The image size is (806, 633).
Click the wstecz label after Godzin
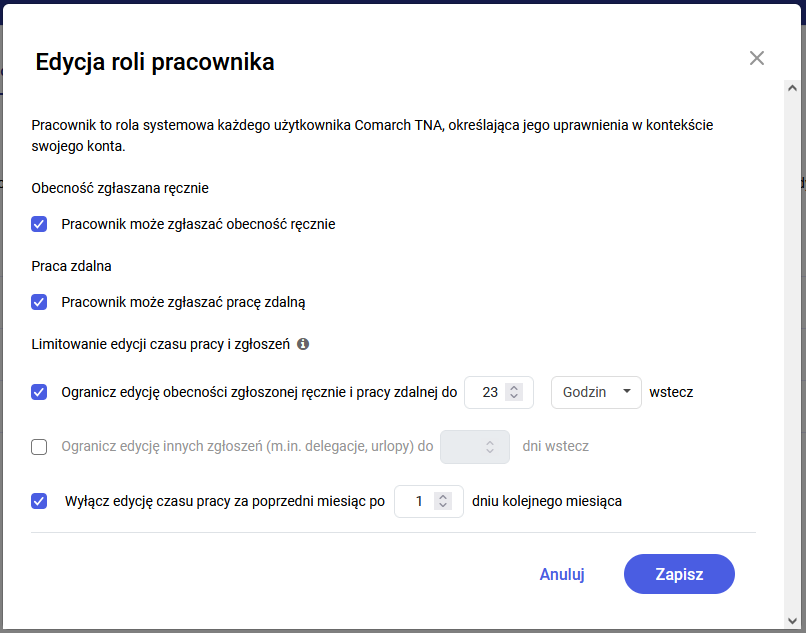(x=671, y=392)
